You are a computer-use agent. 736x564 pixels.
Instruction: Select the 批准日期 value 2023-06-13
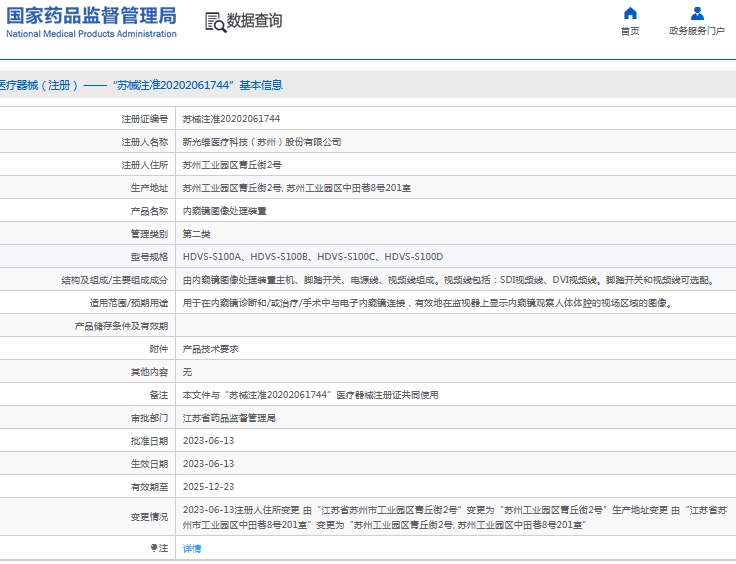click(208, 441)
